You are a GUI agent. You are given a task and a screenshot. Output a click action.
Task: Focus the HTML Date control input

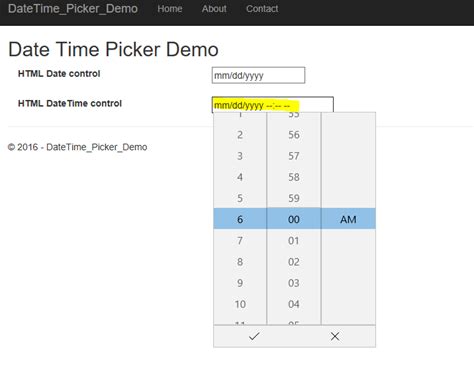click(x=258, y=75)
